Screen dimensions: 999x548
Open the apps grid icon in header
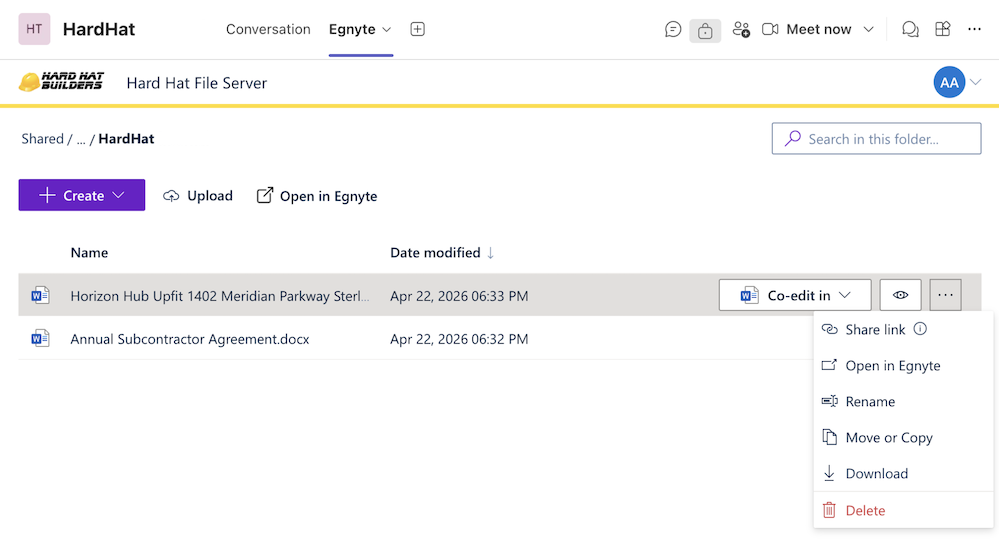click(x=942, y=29)
